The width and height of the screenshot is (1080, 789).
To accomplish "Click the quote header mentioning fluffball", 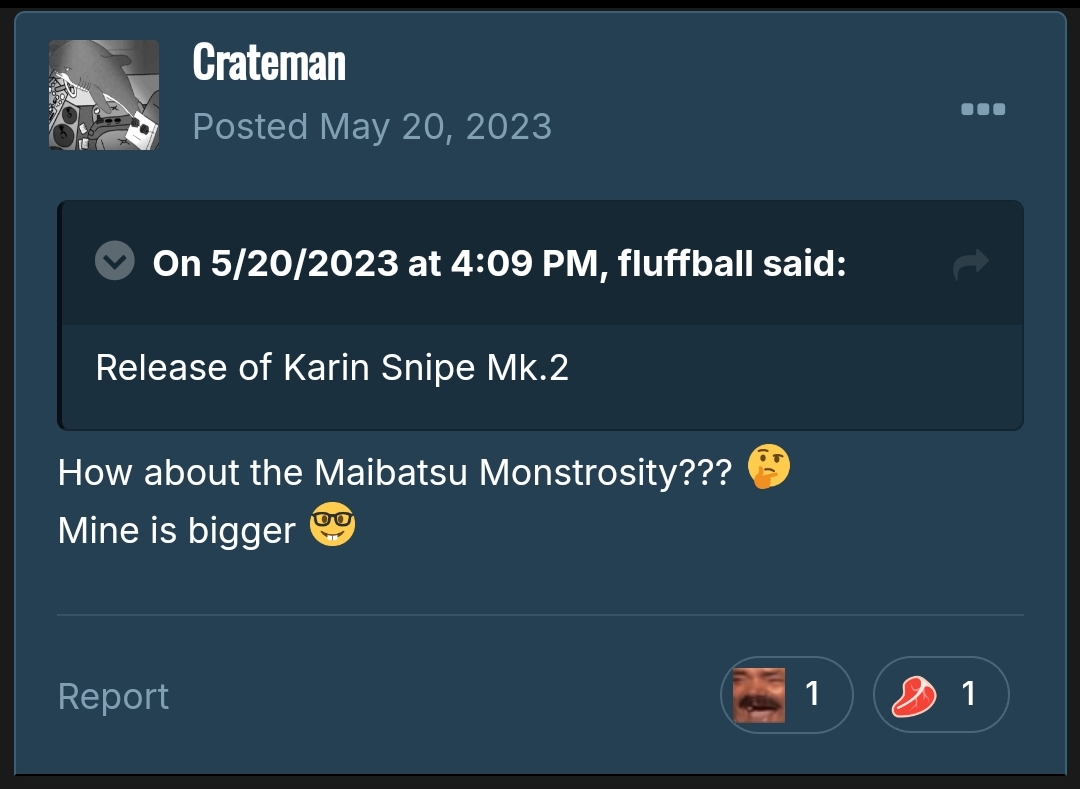I will (x=499, y=264).
